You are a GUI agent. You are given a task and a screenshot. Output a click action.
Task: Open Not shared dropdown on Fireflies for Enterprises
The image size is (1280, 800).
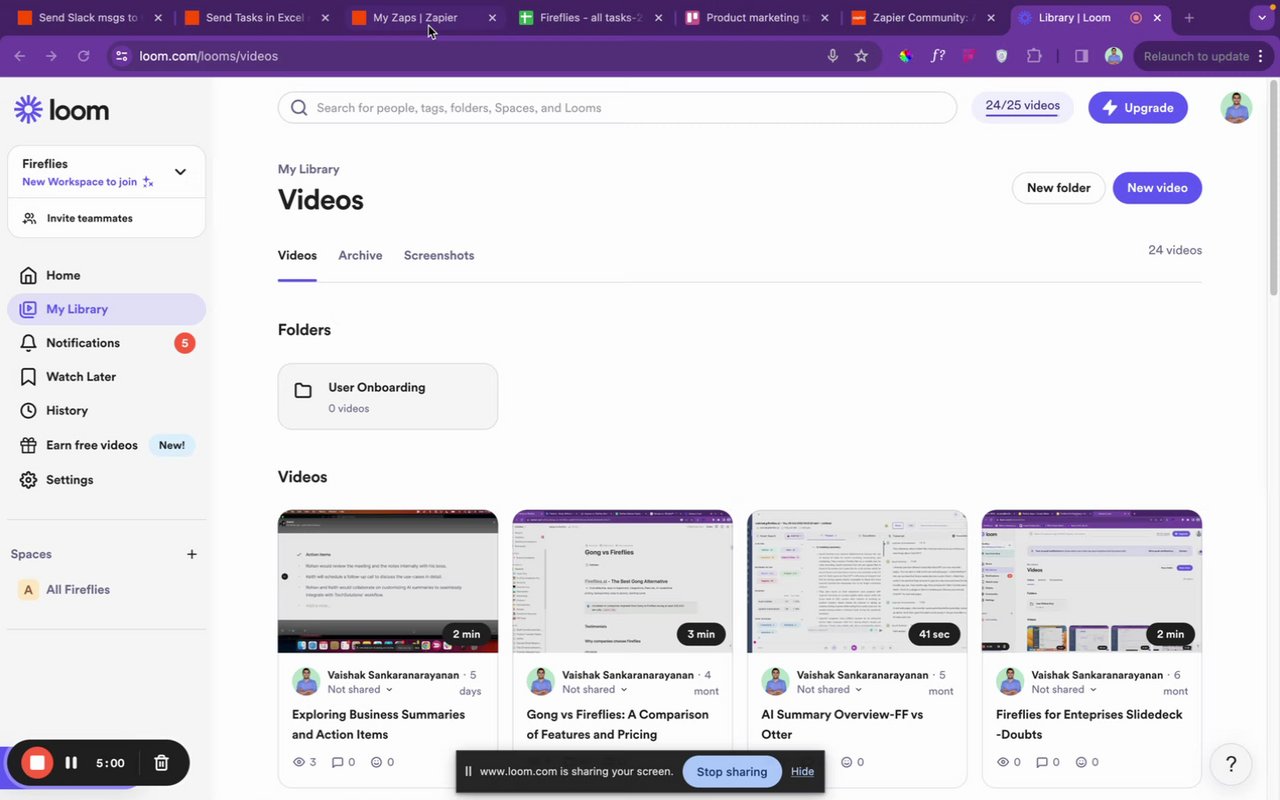coord(1065,689)
